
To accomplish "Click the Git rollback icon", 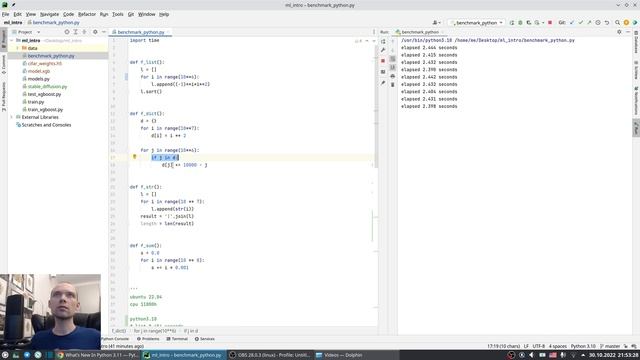I will click(x=607, y=23).
